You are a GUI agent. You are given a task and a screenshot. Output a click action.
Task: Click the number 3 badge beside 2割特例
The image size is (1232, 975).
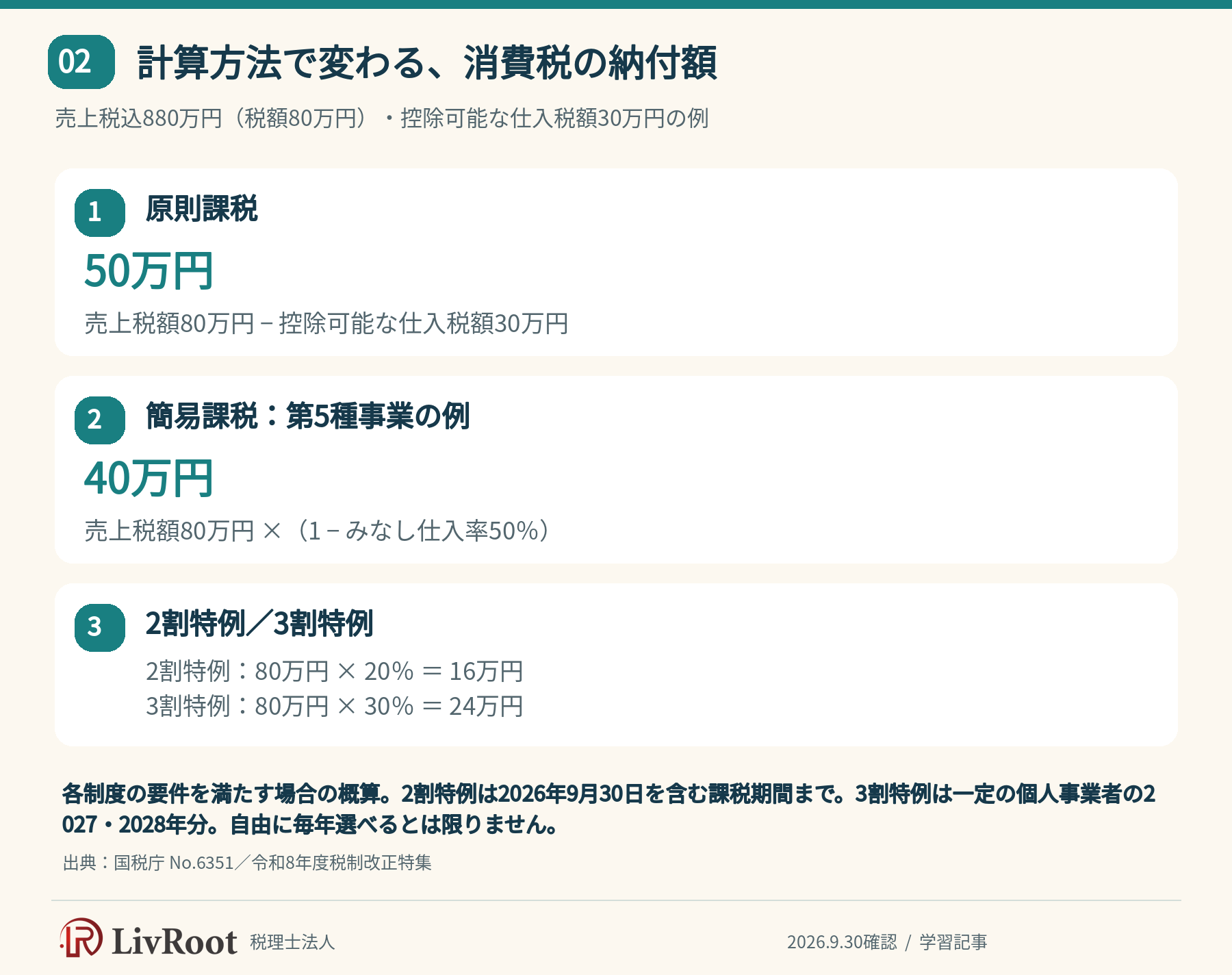click(x=100, y=627)
